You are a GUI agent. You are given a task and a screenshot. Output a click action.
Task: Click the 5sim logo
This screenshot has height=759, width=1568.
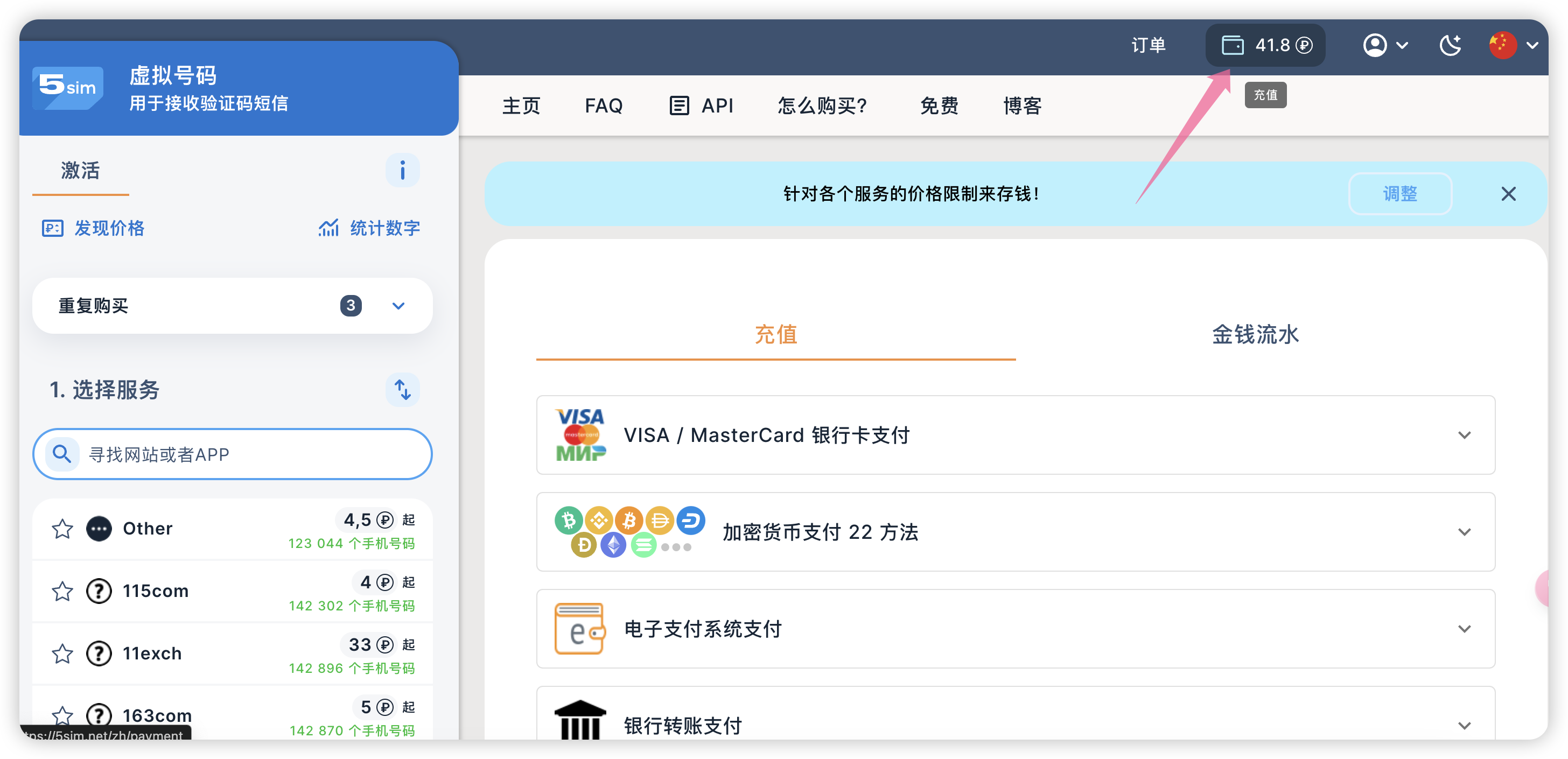point(67,88)
